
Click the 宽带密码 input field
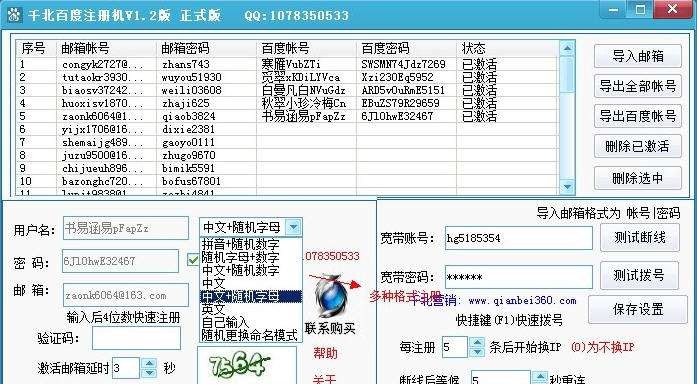(519, 277)
